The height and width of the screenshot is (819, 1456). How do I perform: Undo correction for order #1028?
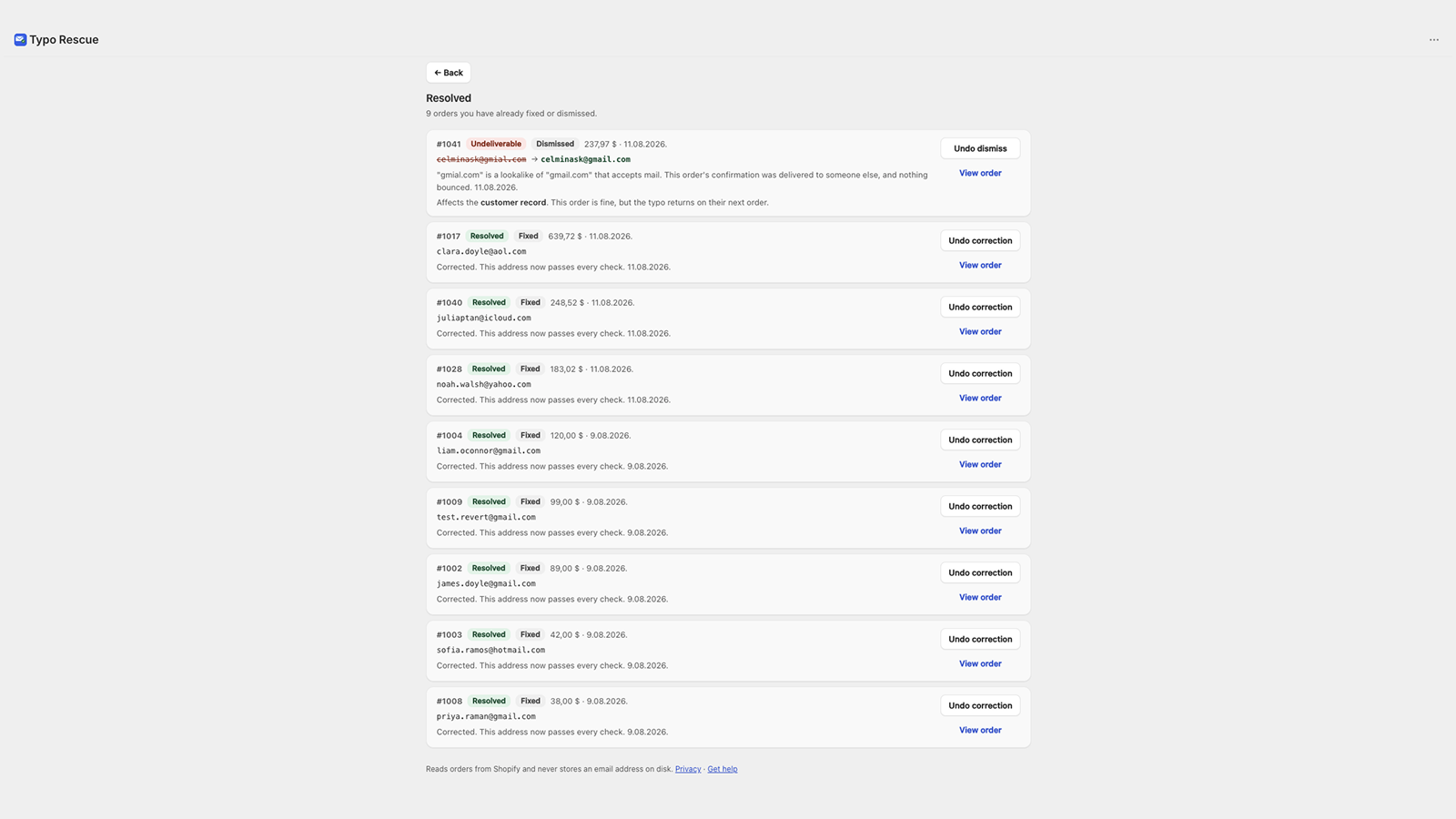[x=980, y=373]
